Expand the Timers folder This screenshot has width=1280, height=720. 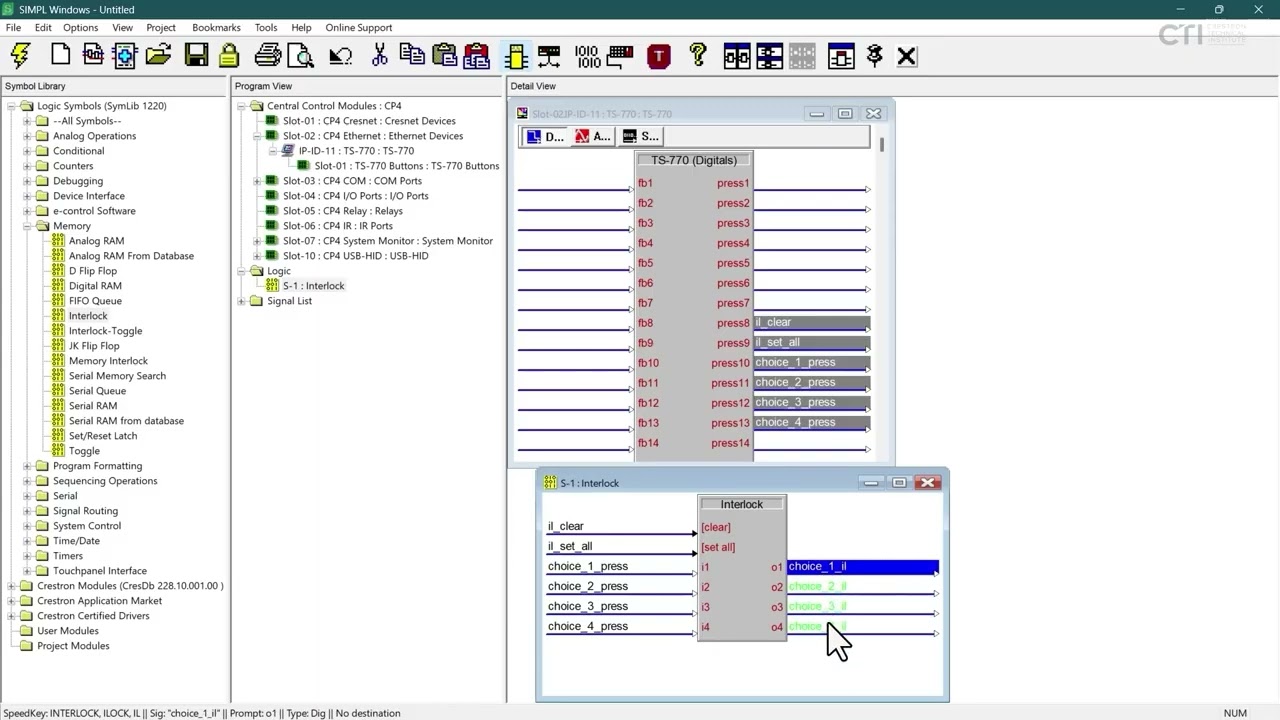[x=28, y=556]
